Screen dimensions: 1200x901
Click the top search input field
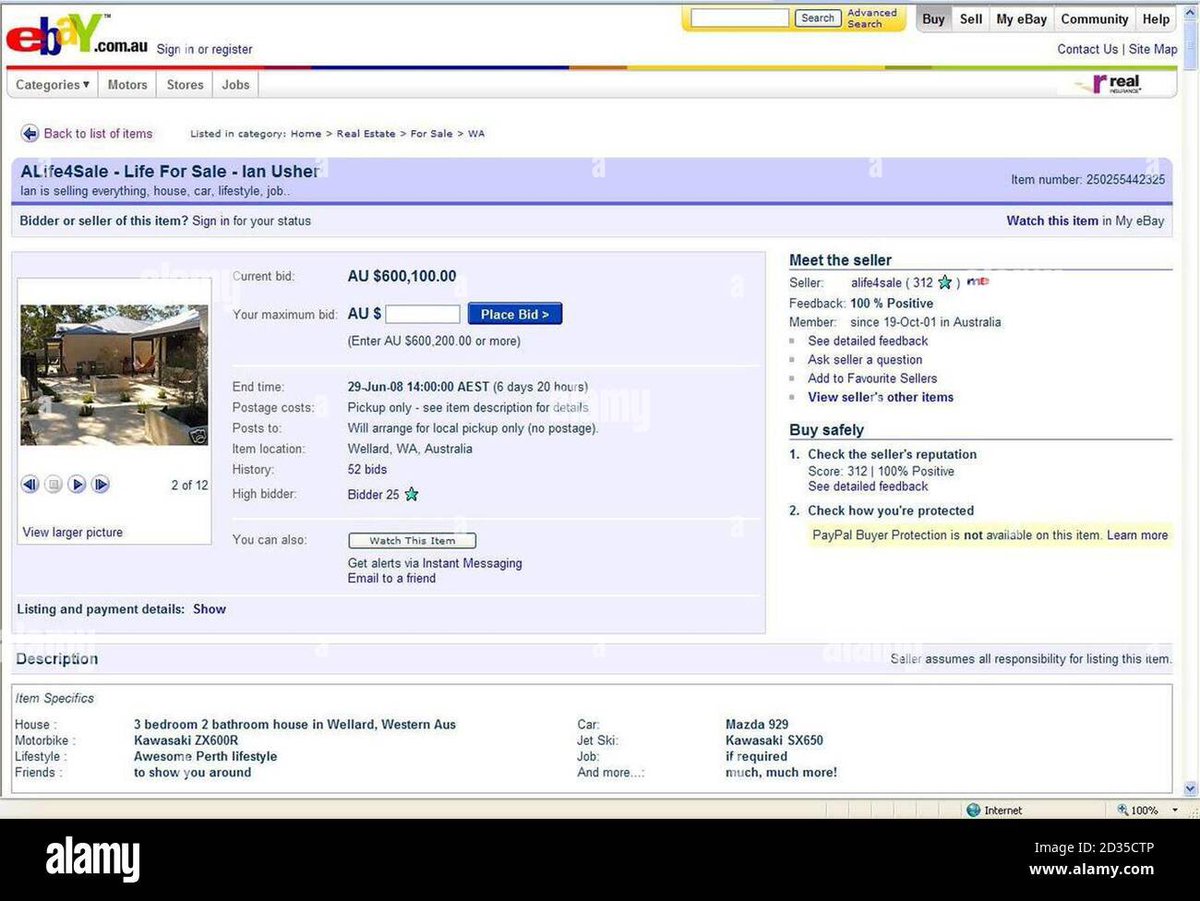pos(740,18)
